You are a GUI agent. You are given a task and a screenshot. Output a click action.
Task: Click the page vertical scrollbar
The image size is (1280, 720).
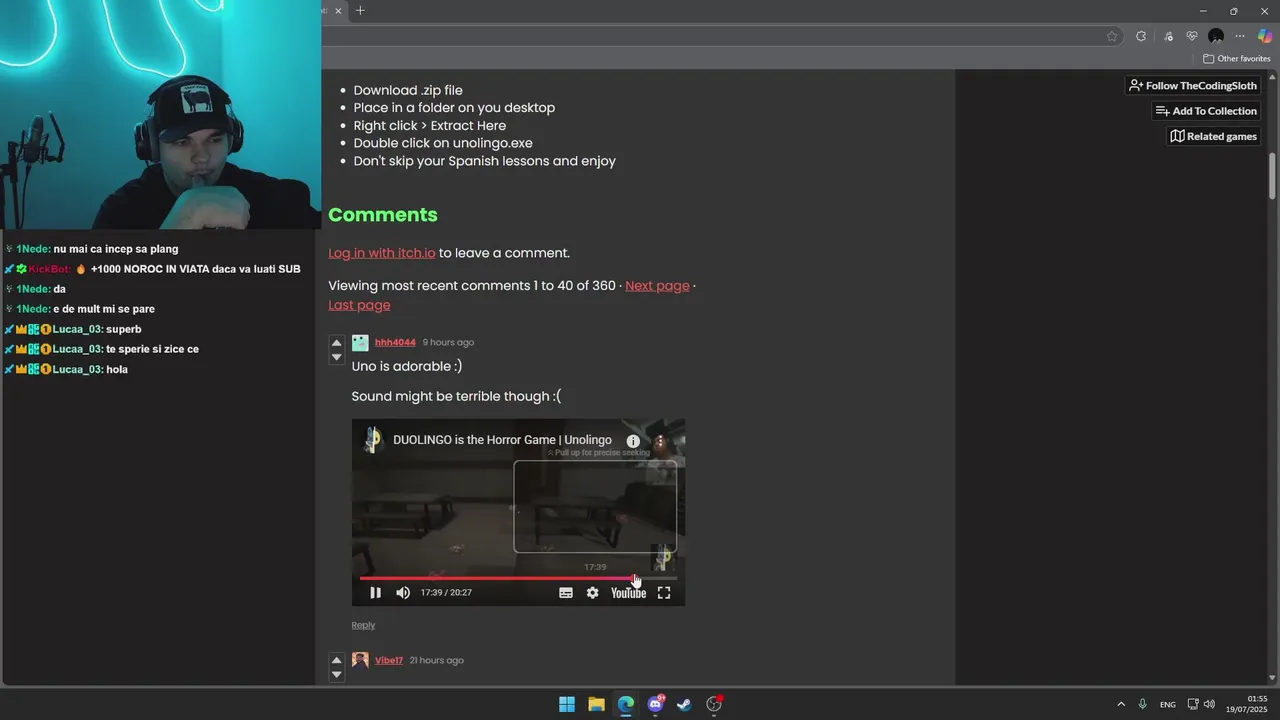coord(1273,176)
